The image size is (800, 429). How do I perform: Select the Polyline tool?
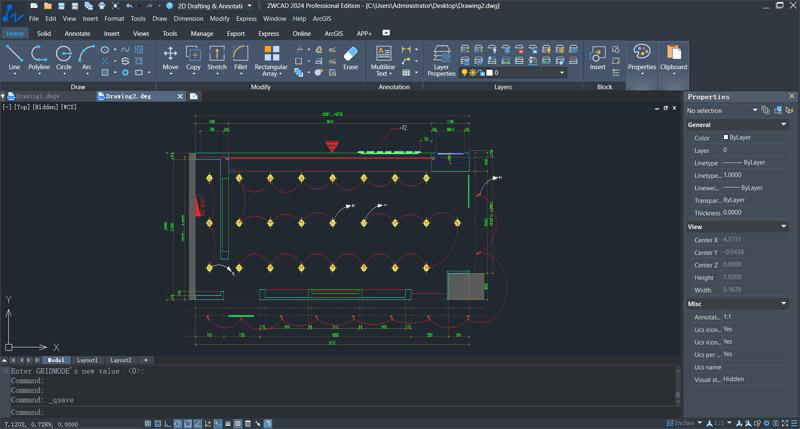(x=39, y=58)
